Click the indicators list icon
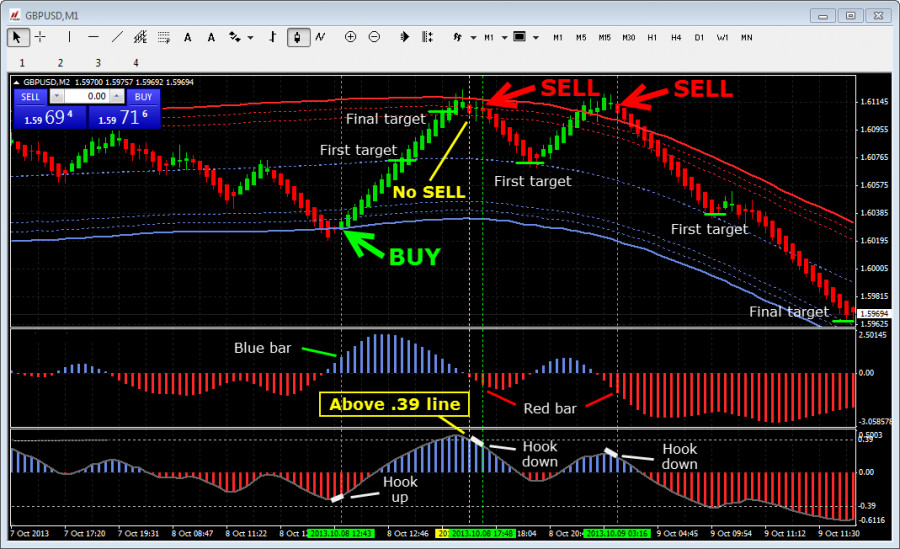 pyautogui.click(x=457, y=37)
